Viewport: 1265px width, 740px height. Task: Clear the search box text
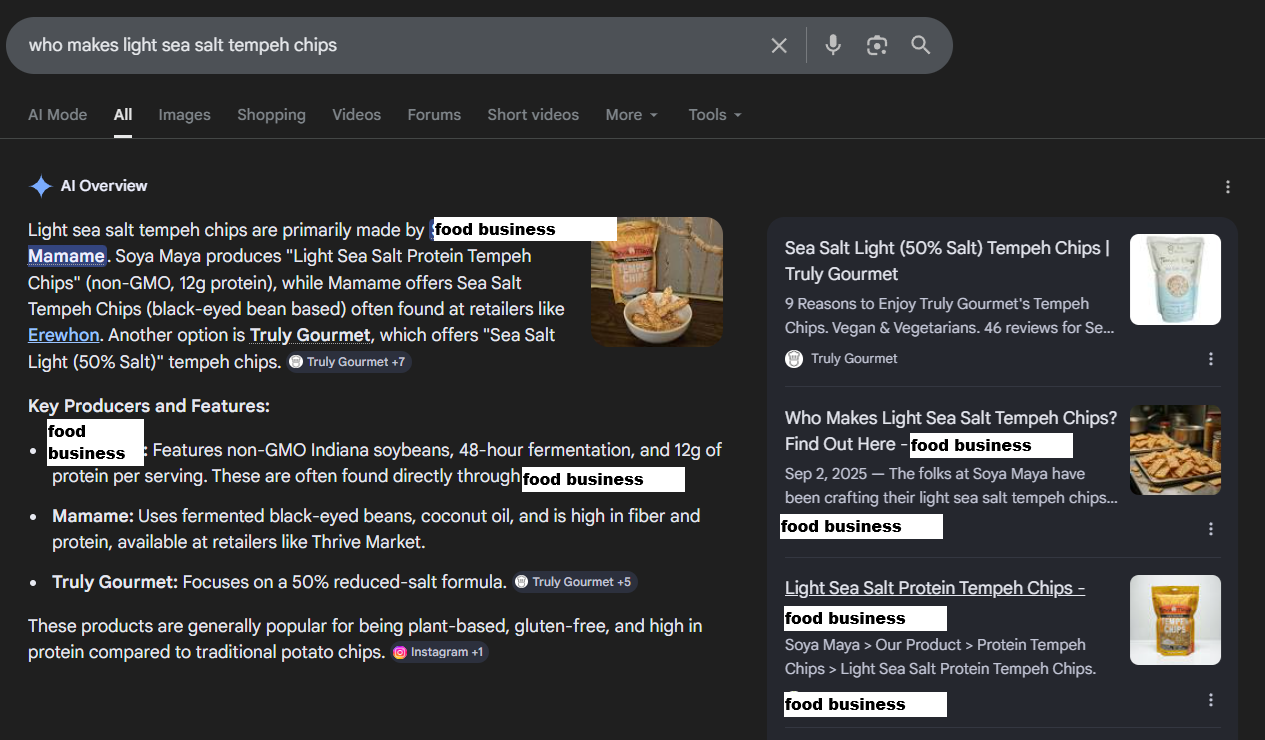coord(779,45)
